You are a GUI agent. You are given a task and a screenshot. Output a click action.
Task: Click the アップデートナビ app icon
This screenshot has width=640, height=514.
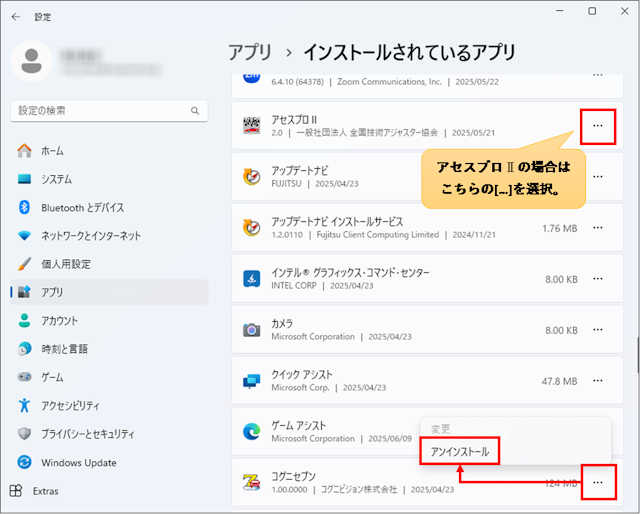pos(251,177)
